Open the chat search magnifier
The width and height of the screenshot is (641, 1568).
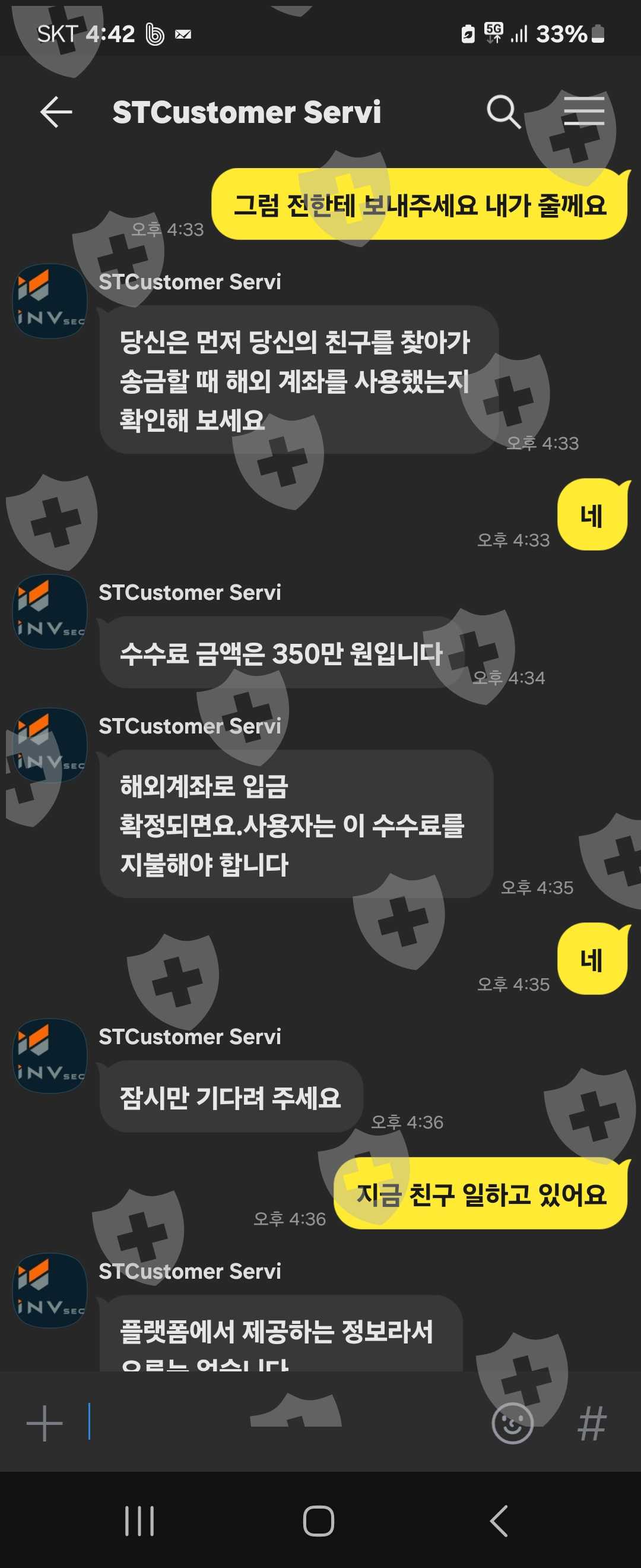503,112
